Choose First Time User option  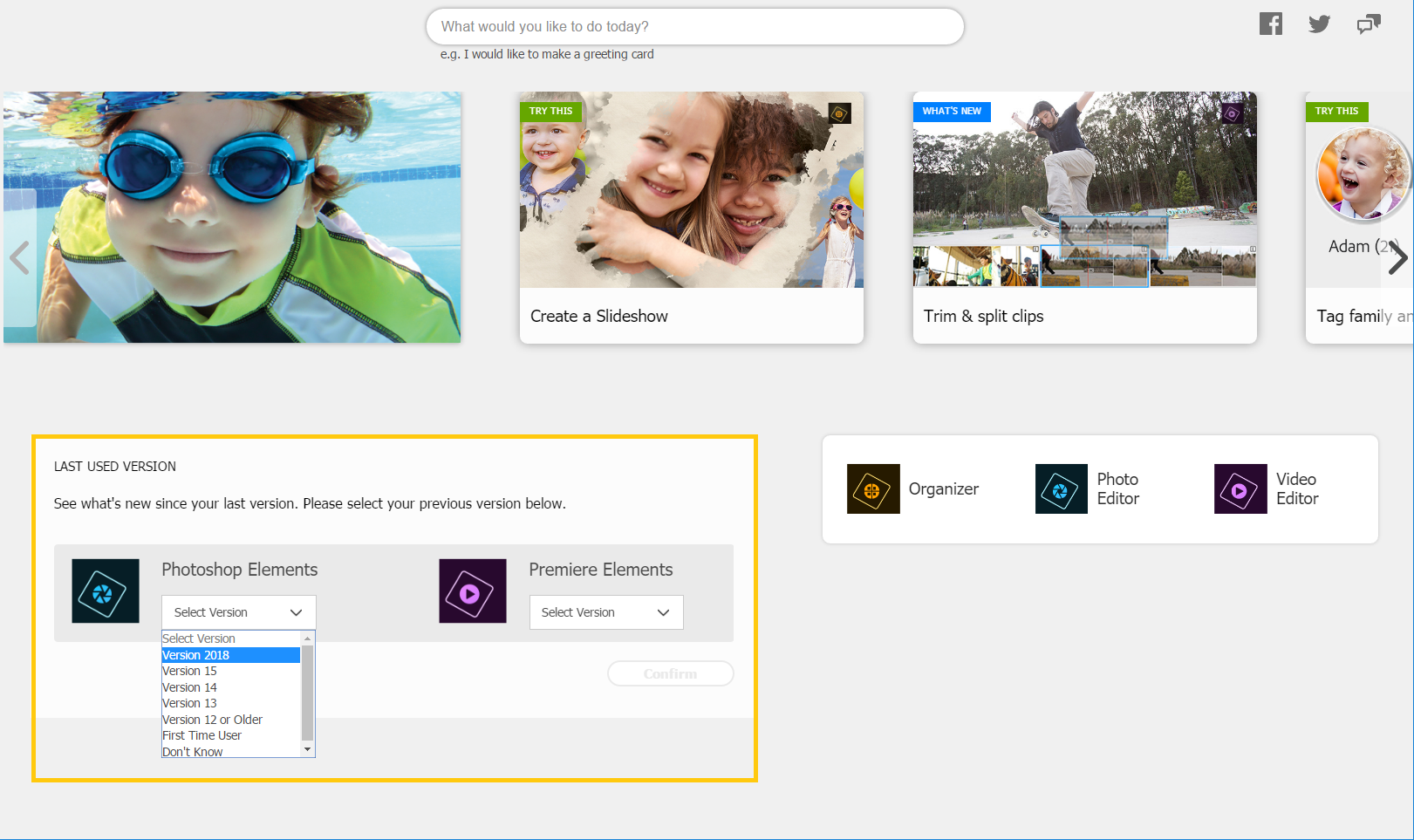click(231, 735)
